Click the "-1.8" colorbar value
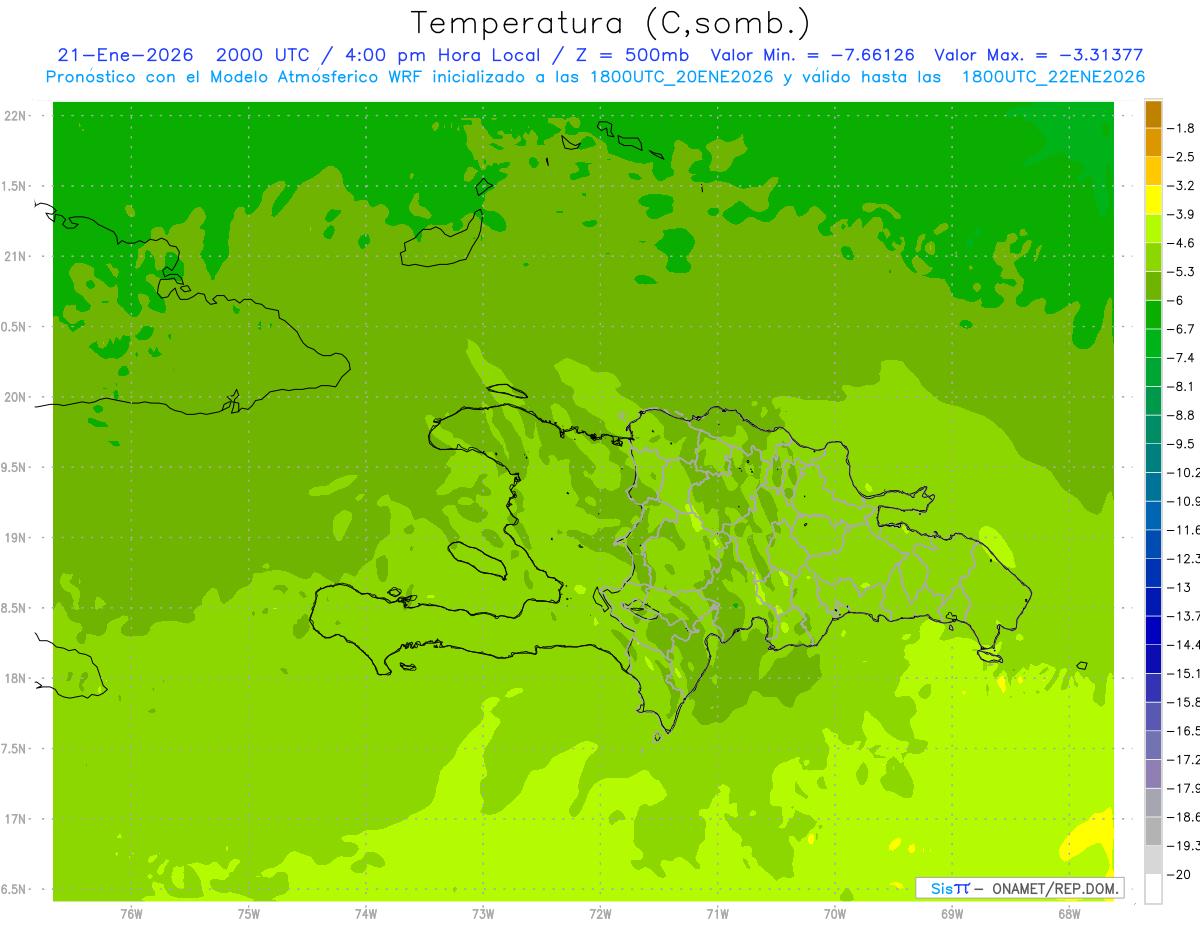Screen dimensions: 1200x927 coord(1182,128)
